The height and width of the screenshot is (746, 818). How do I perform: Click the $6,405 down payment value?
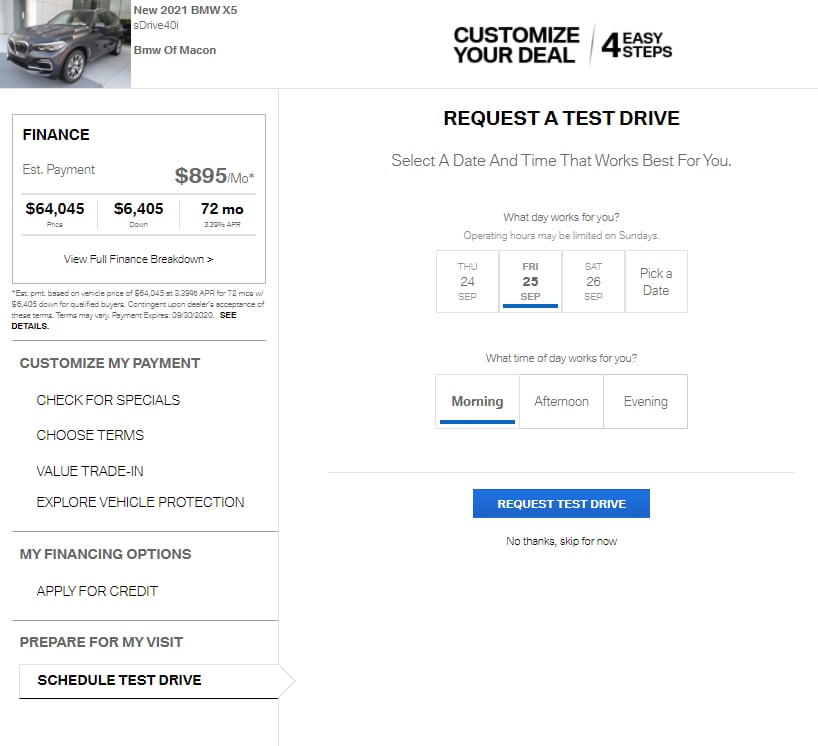138,209
